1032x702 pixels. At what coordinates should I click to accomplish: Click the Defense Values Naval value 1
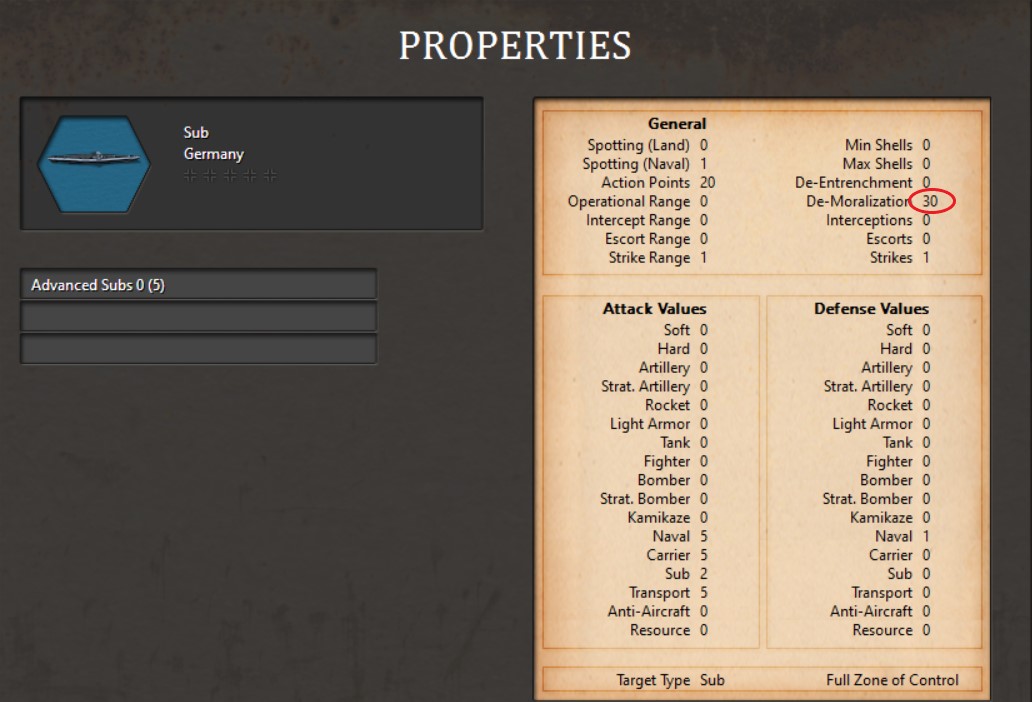(926, 536)
